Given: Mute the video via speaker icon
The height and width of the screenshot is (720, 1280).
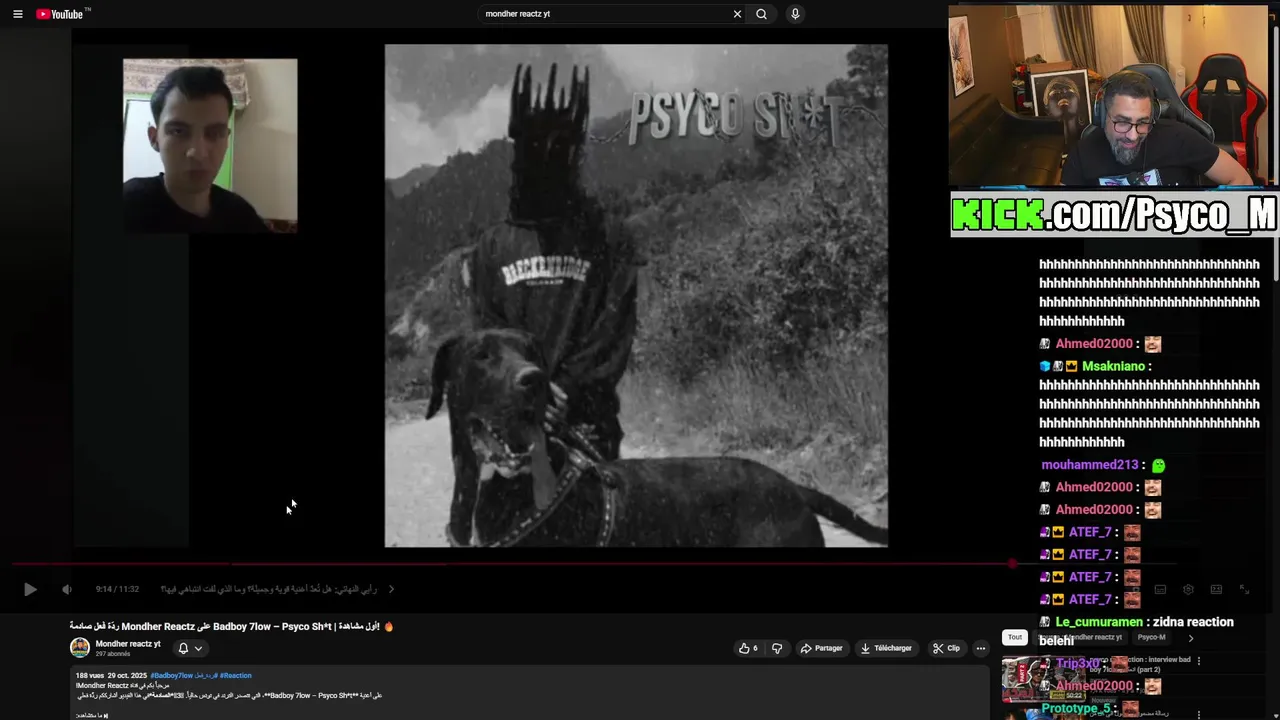Looking at the screenshot, I should click(x=66, y=590).
